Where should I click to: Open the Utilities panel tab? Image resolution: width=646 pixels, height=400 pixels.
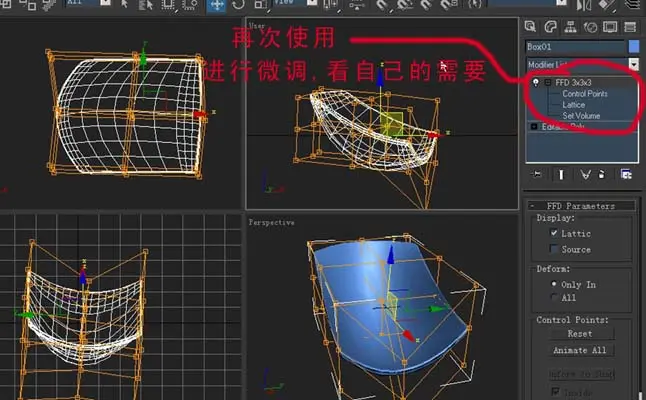point(630,27)
